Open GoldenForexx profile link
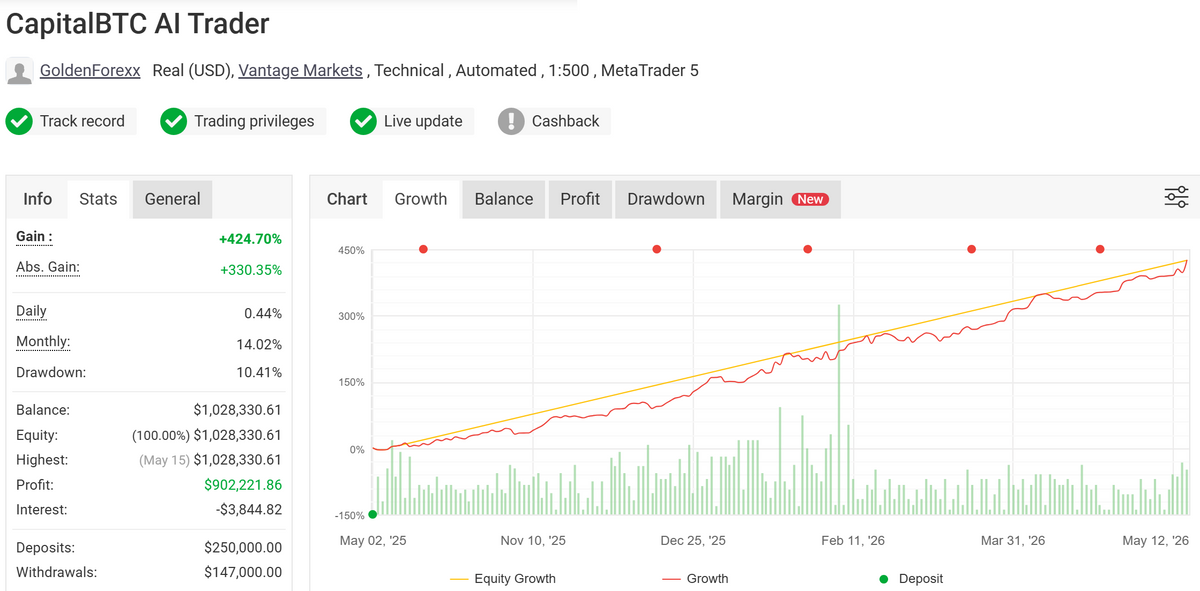 click(90, 71)
